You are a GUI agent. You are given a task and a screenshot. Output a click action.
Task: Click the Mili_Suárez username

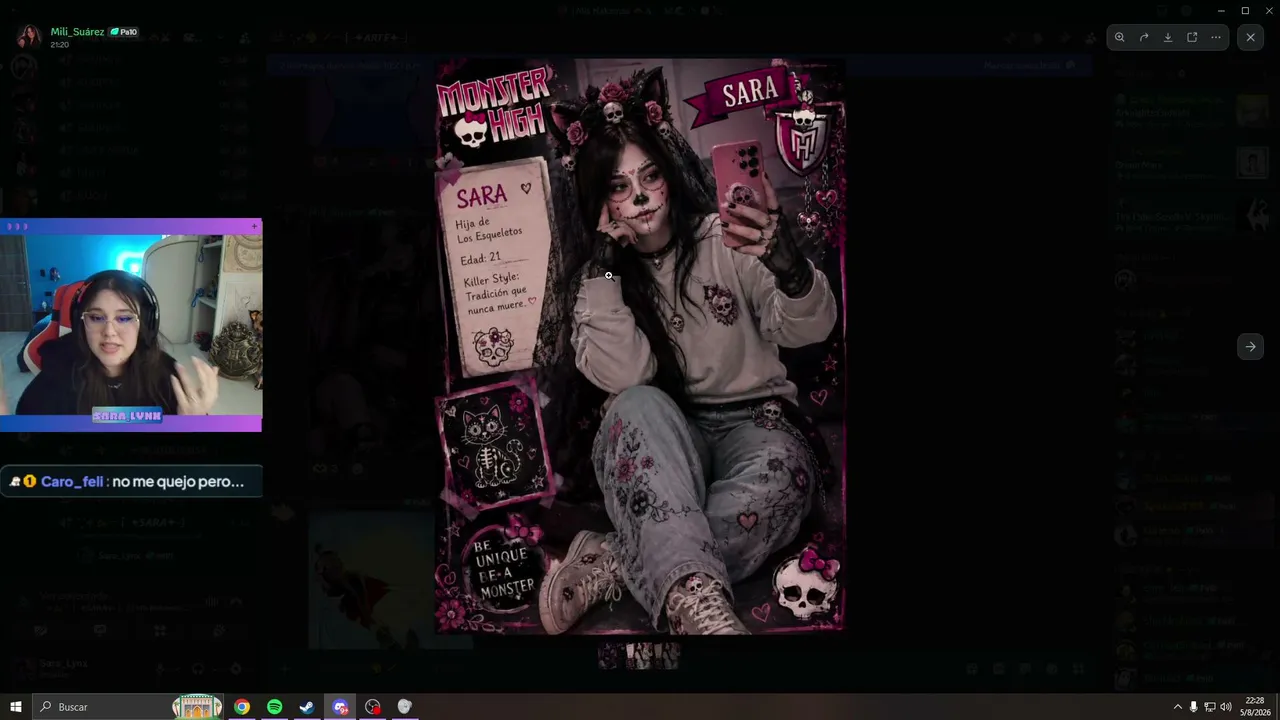point(77,32)
